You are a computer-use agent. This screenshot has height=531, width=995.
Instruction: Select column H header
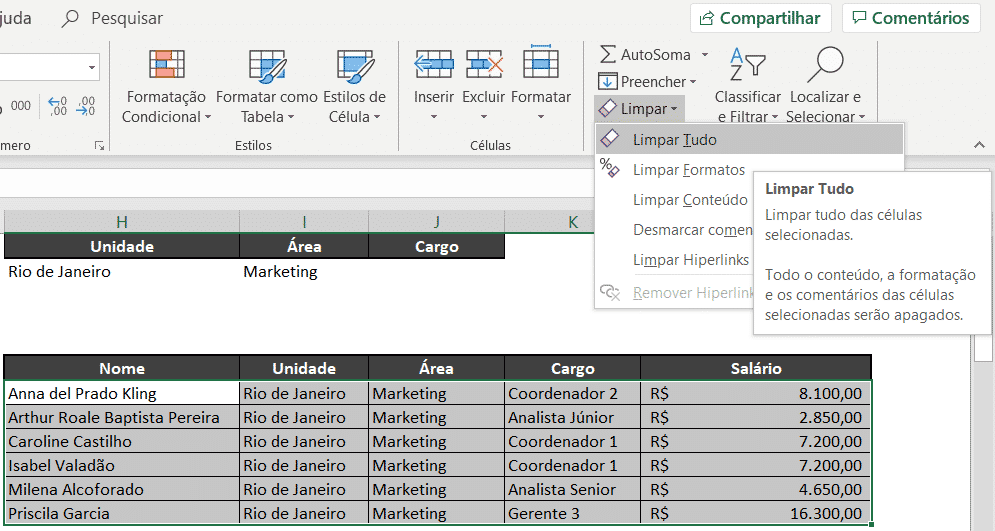[122, 221]
